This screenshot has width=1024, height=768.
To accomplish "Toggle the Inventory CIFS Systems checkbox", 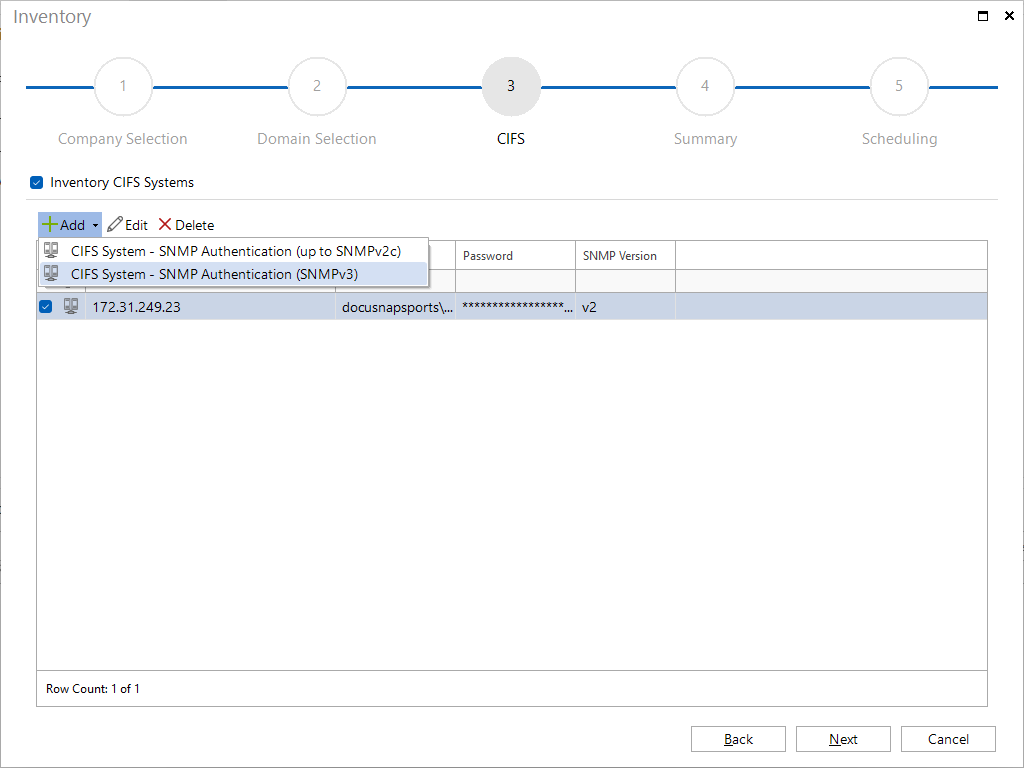I will point(37,183).
